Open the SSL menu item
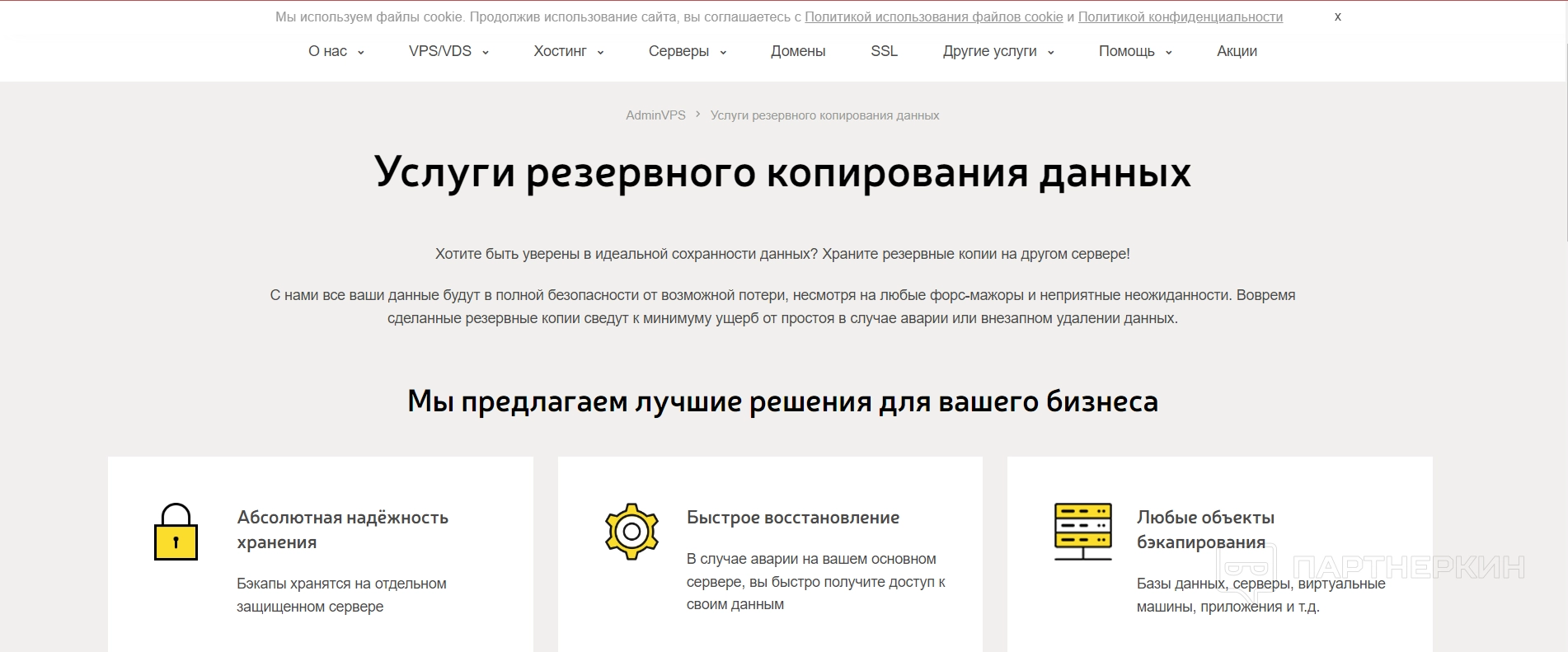This screenshot has width=1568, height=652. [x=884, y=51]
